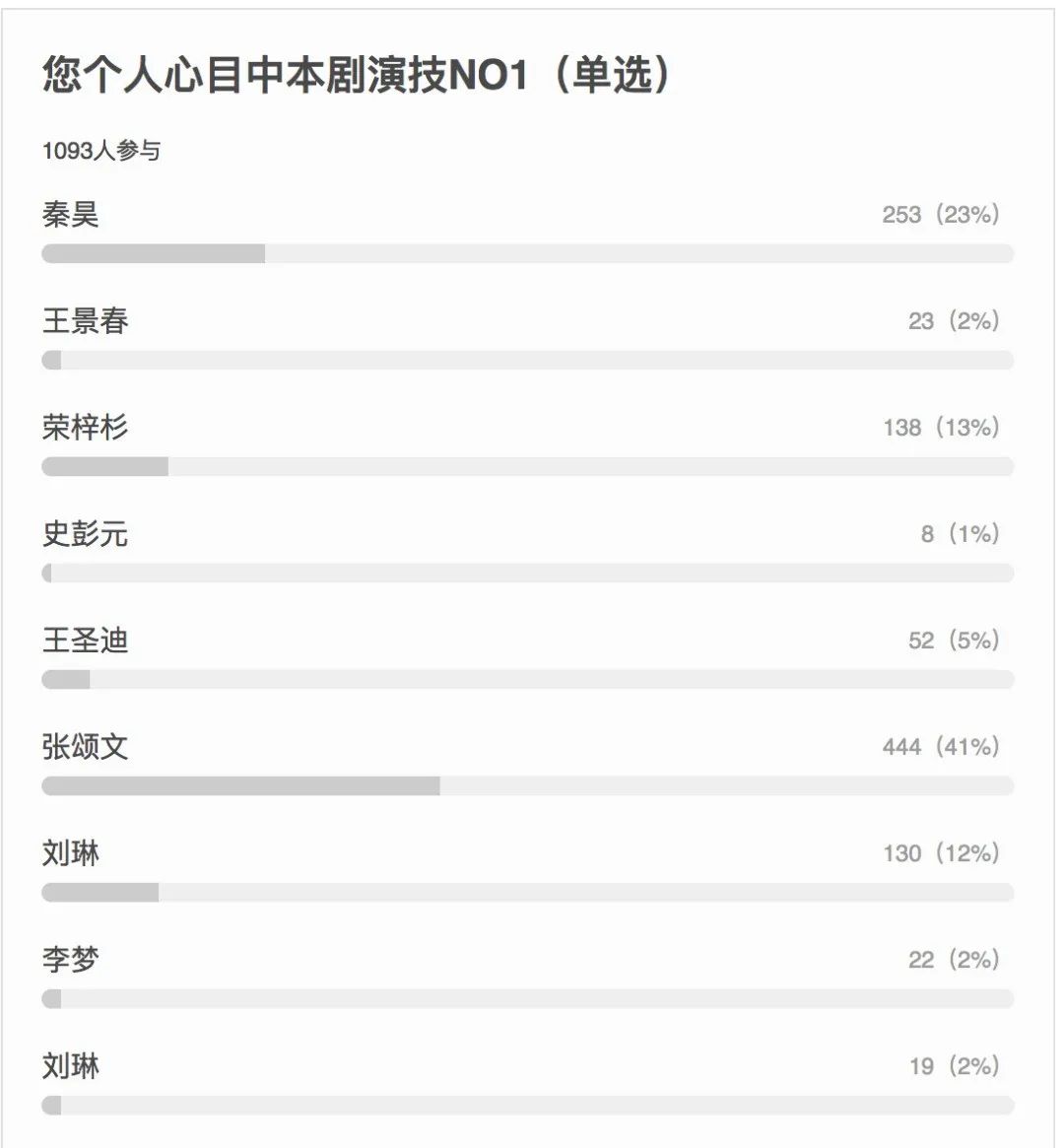1064x1148 pixels.
Task: Click the 130 (12%) vote count
Action: coord(941,853)
